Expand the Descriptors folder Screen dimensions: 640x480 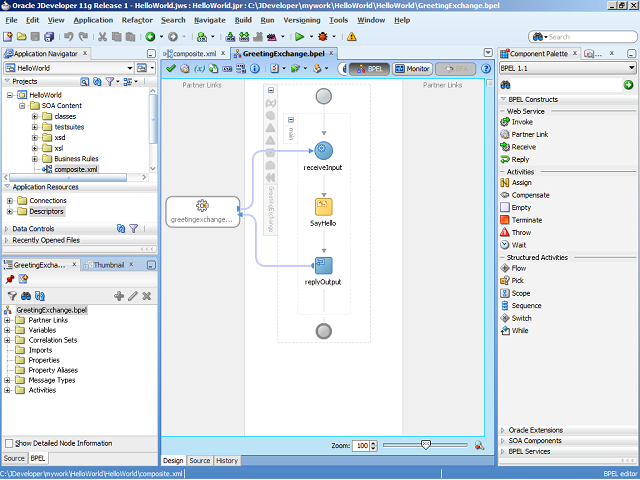[9, 211]
